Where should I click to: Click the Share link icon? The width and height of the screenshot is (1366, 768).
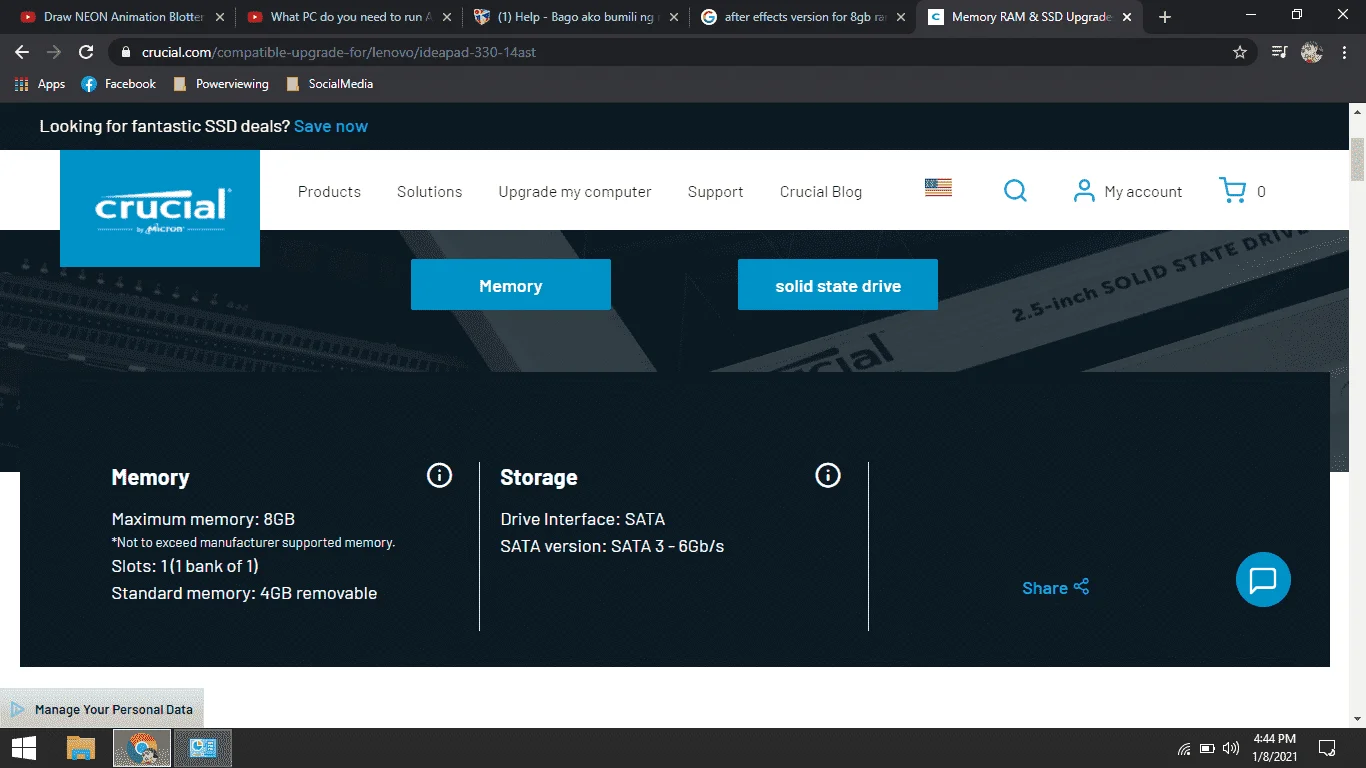click(1081, 587)
